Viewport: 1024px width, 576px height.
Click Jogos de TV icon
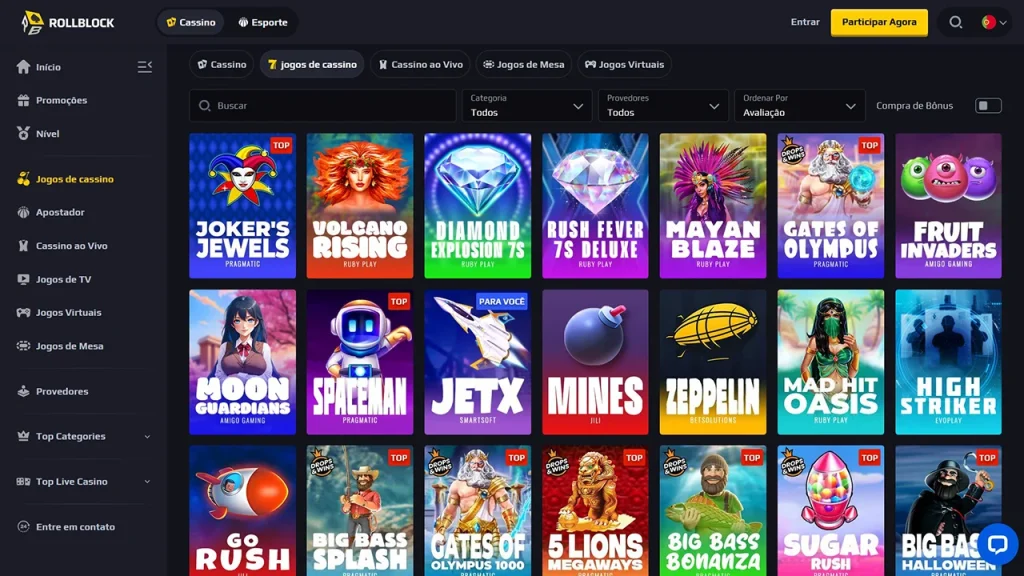(x=24, y=279)
